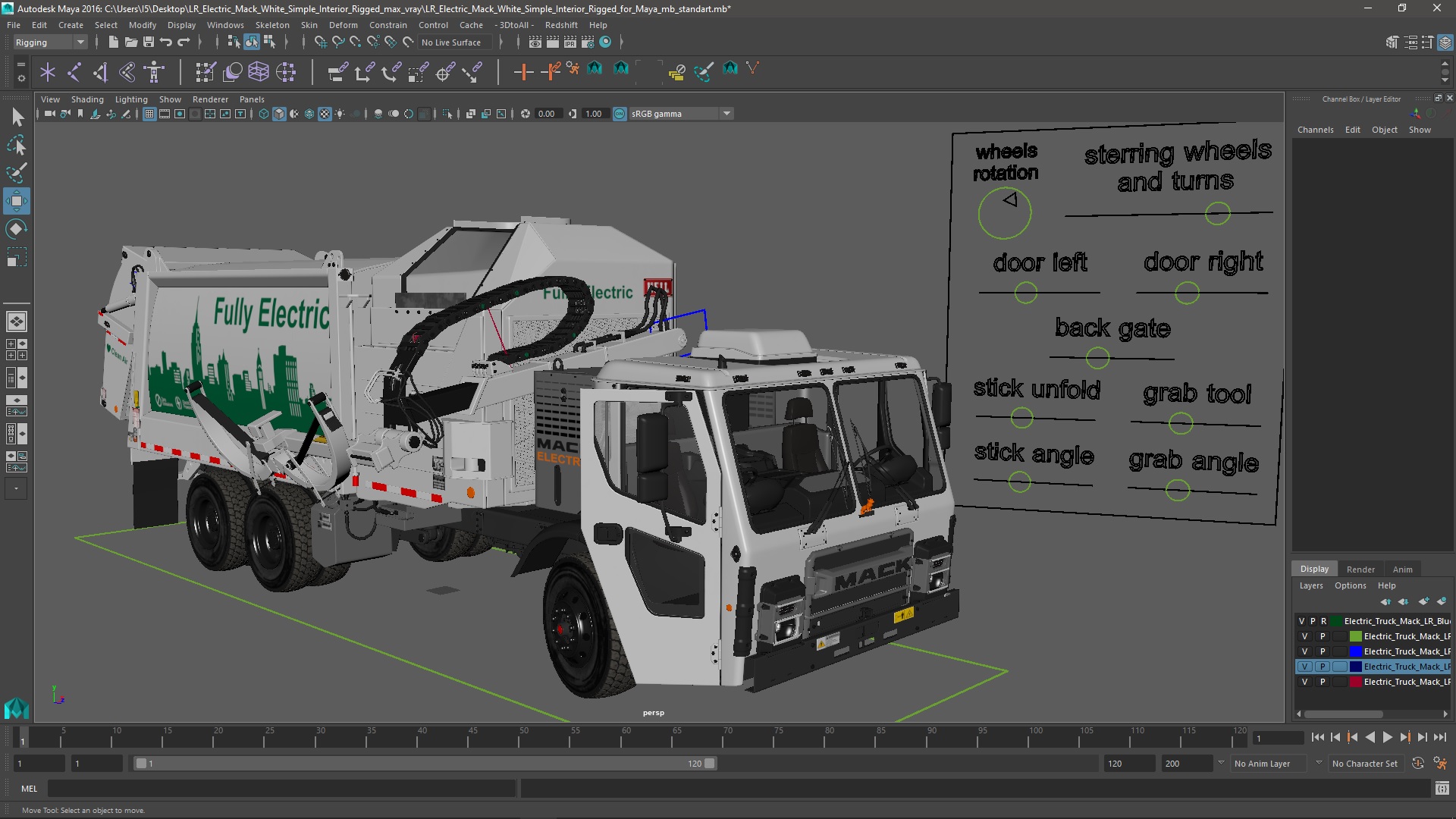Click the Create Cluster shelf icon
Screen dimensions: 1456x819
click(x=286, y=72)
